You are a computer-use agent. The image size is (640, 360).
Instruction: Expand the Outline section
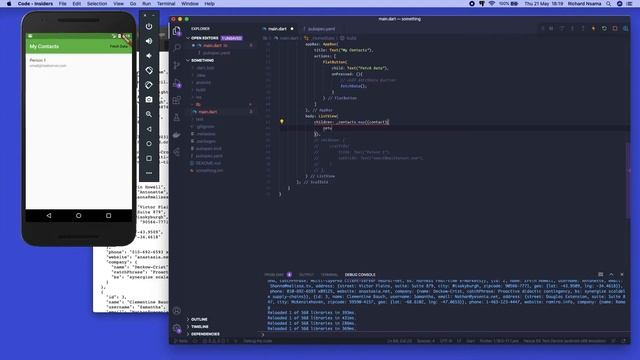pyautogui.click(x=199, y=319)
